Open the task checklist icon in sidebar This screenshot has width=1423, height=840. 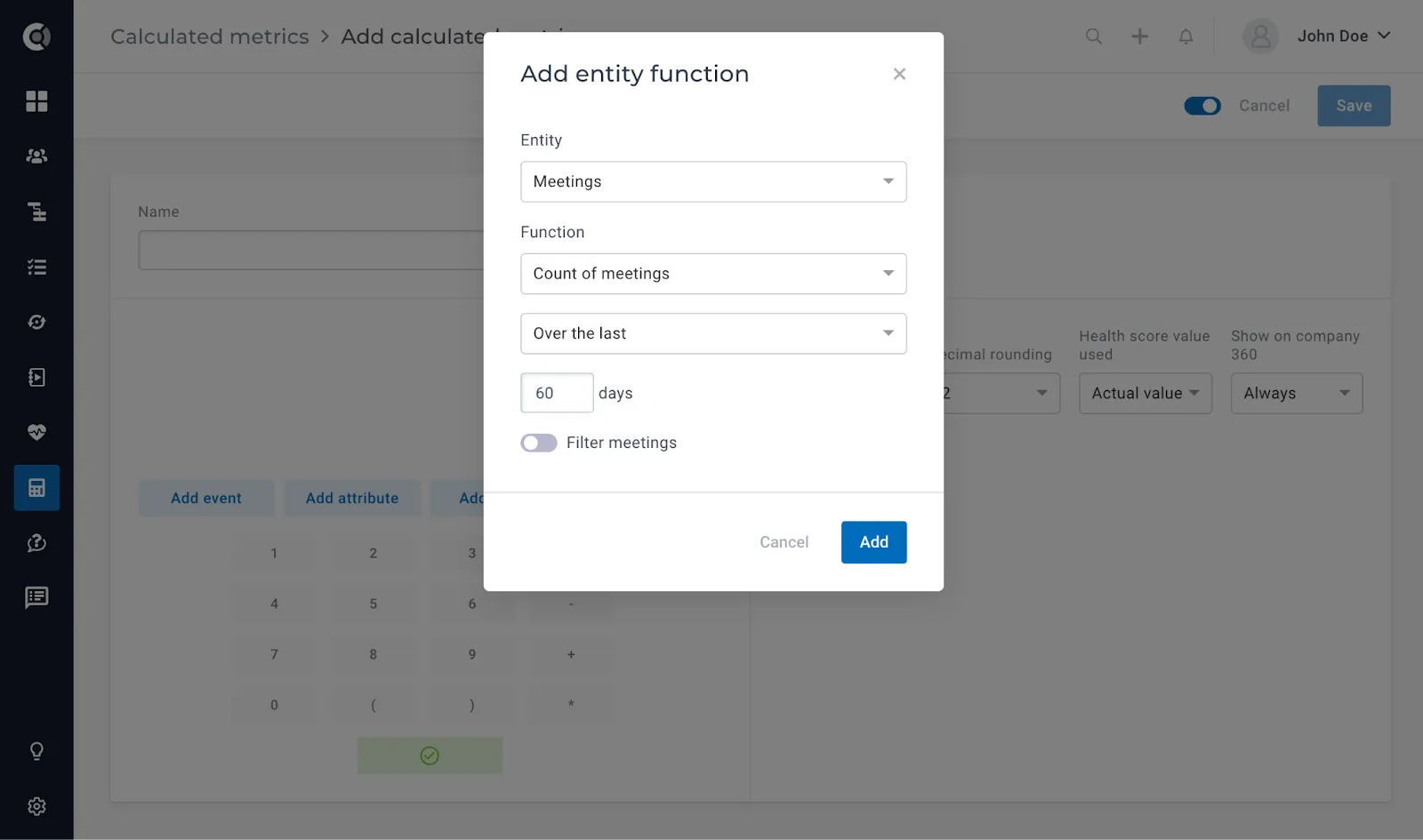click(x=36, y=267)
